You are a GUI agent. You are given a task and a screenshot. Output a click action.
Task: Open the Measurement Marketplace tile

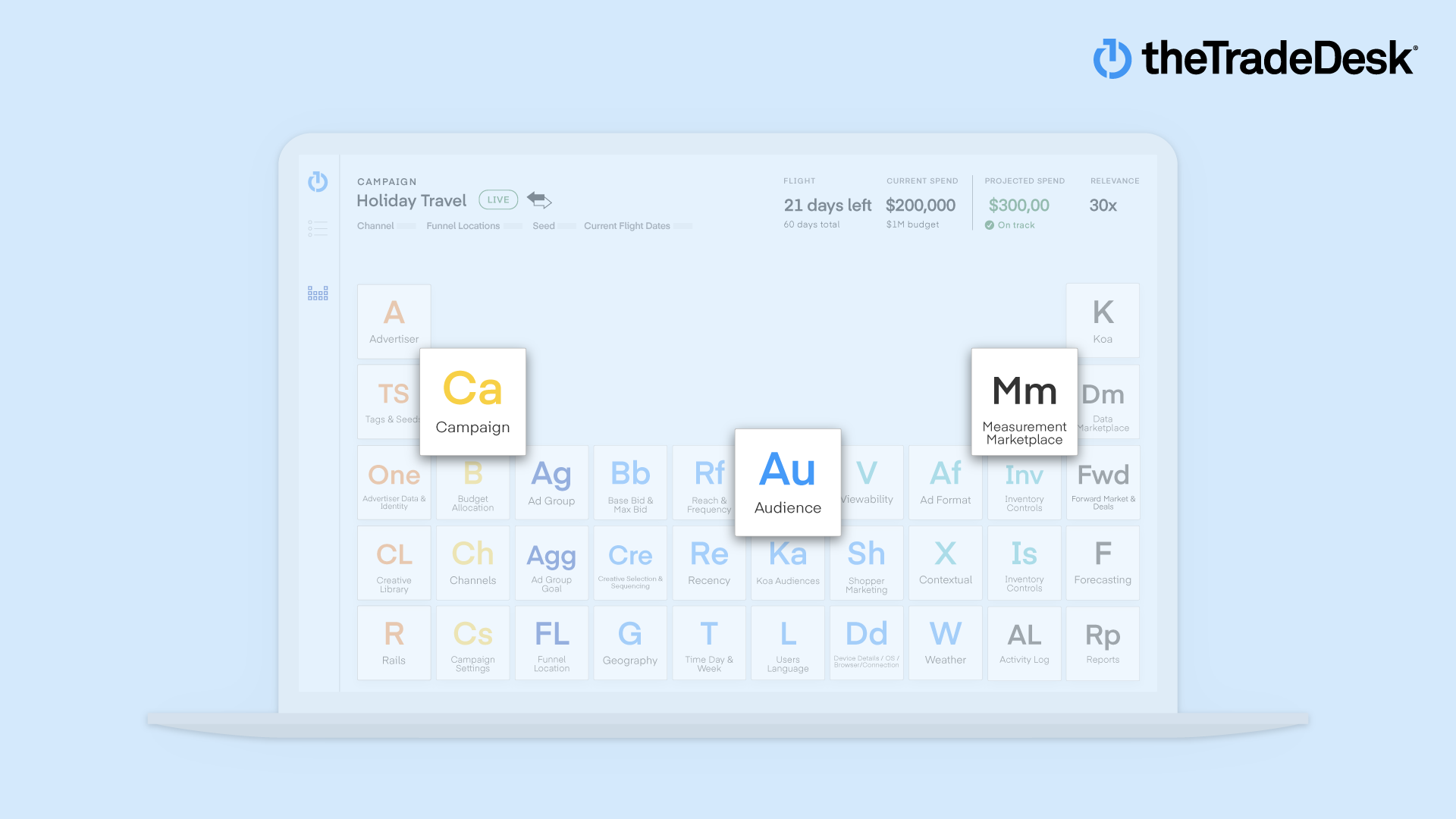1024,402
